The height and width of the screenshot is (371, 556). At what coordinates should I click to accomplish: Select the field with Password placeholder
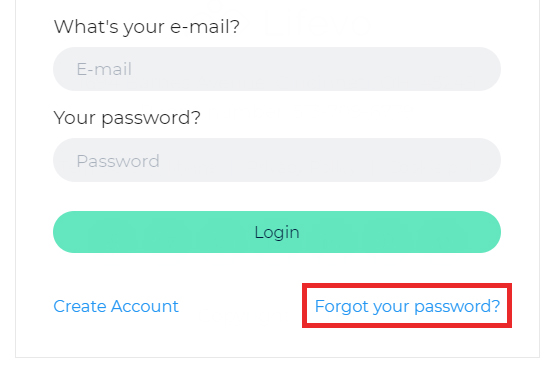[277, 160]
